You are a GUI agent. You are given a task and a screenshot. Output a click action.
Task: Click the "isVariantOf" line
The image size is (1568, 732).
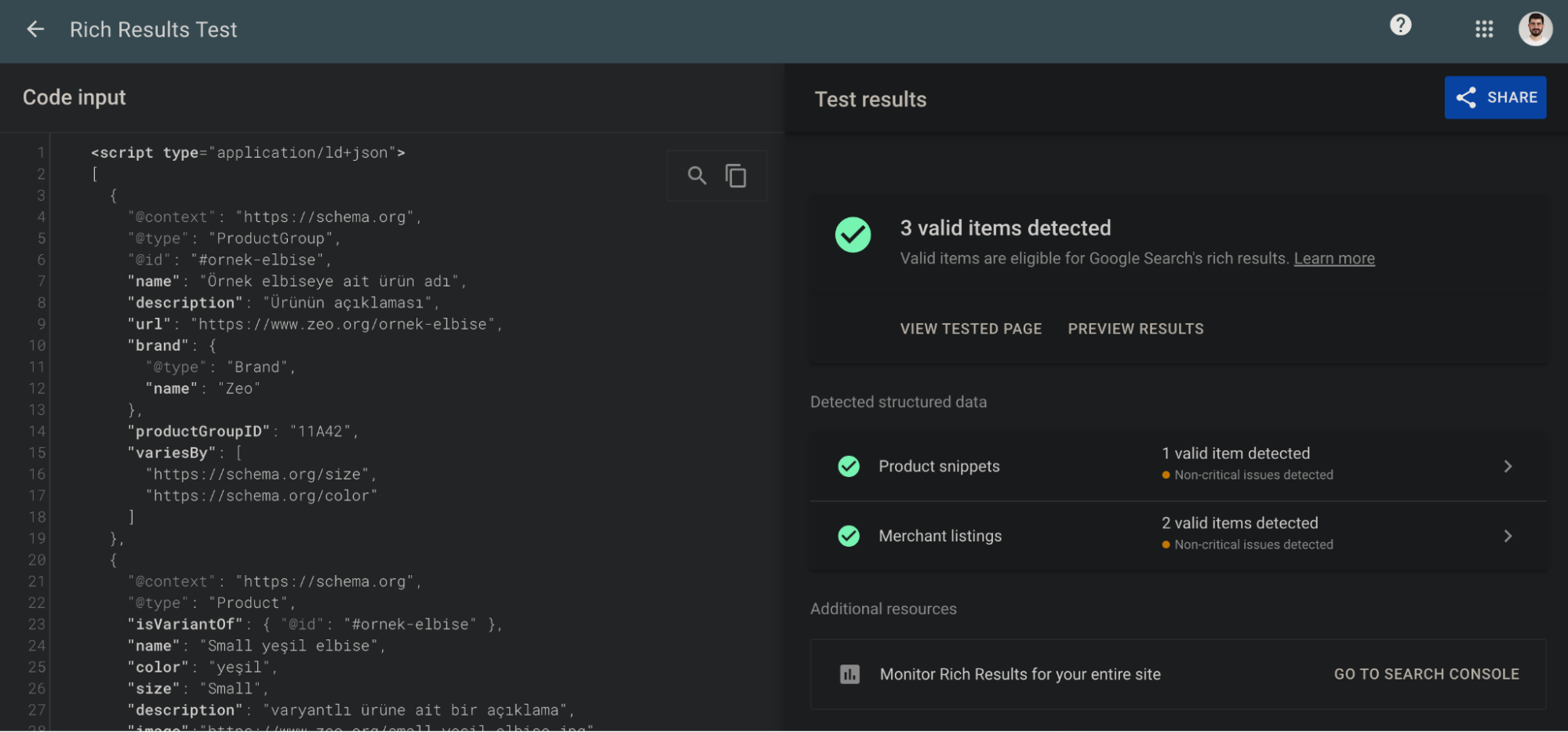tap(315, 624)
